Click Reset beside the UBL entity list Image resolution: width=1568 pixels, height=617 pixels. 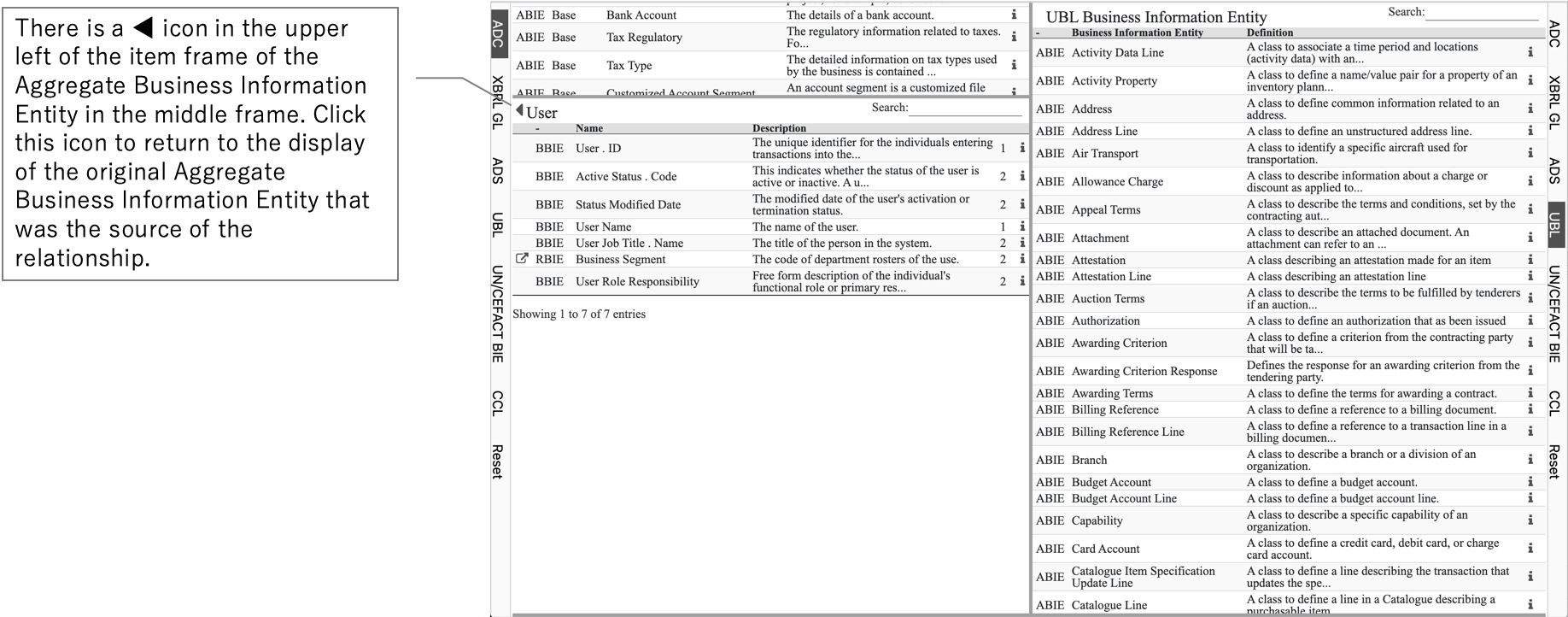[x=1554, y=461]
